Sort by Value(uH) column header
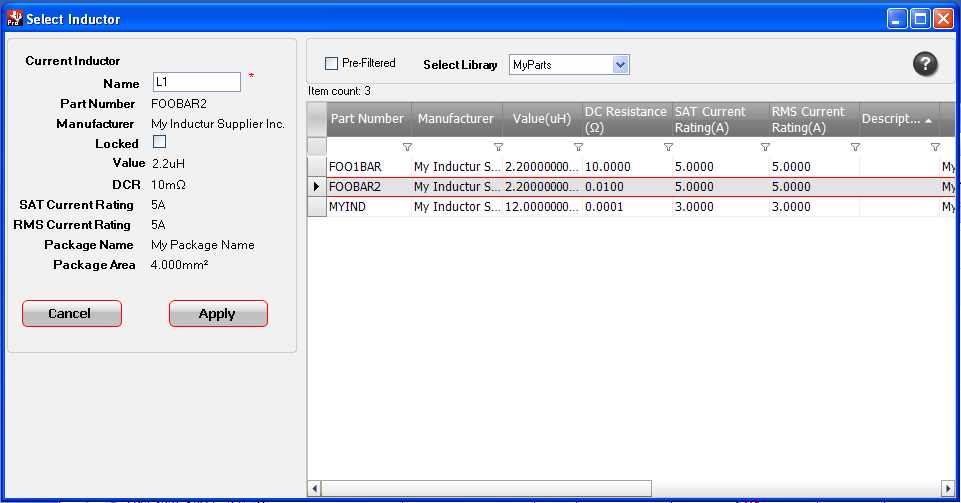 (542, 119)
